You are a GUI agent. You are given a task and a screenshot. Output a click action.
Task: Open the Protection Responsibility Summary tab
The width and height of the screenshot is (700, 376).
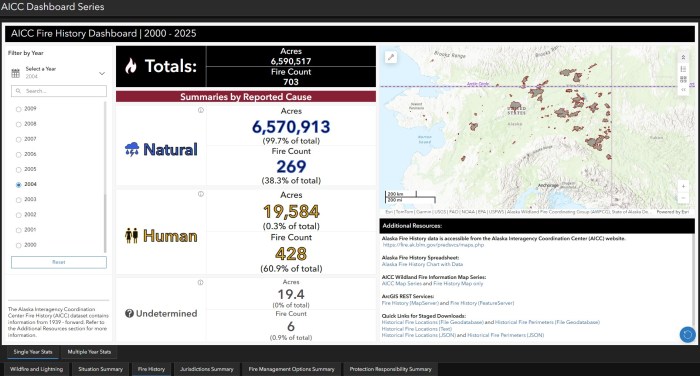(391, 369)
